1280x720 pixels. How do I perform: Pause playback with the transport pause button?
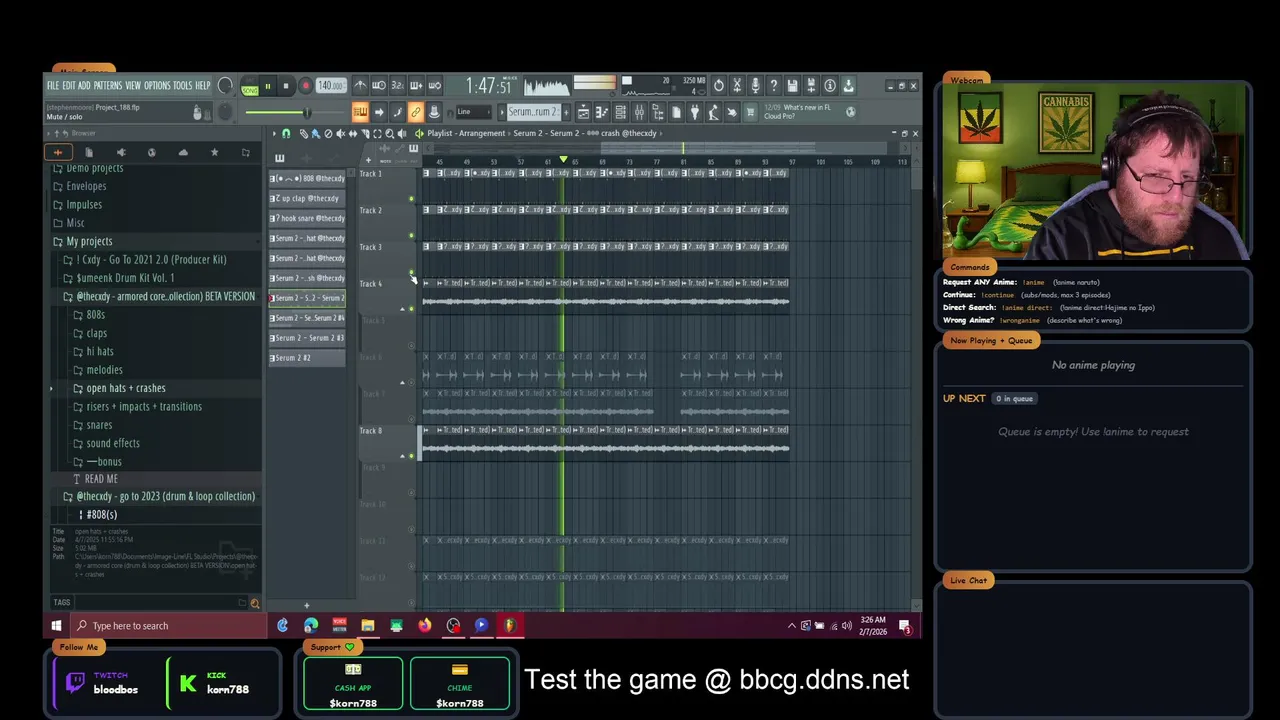(x=268, y=86)
